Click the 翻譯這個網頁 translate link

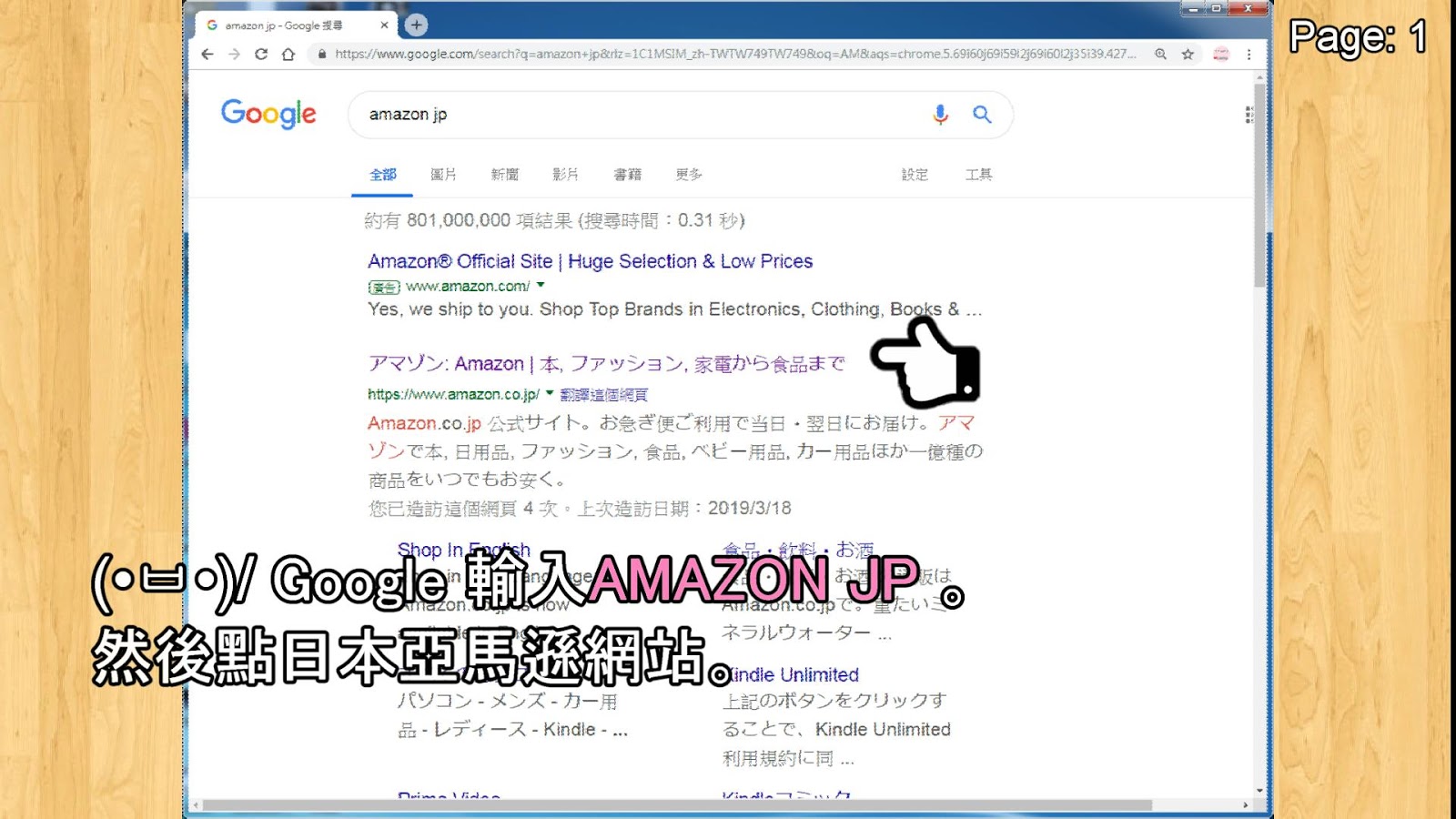(604, 395)
